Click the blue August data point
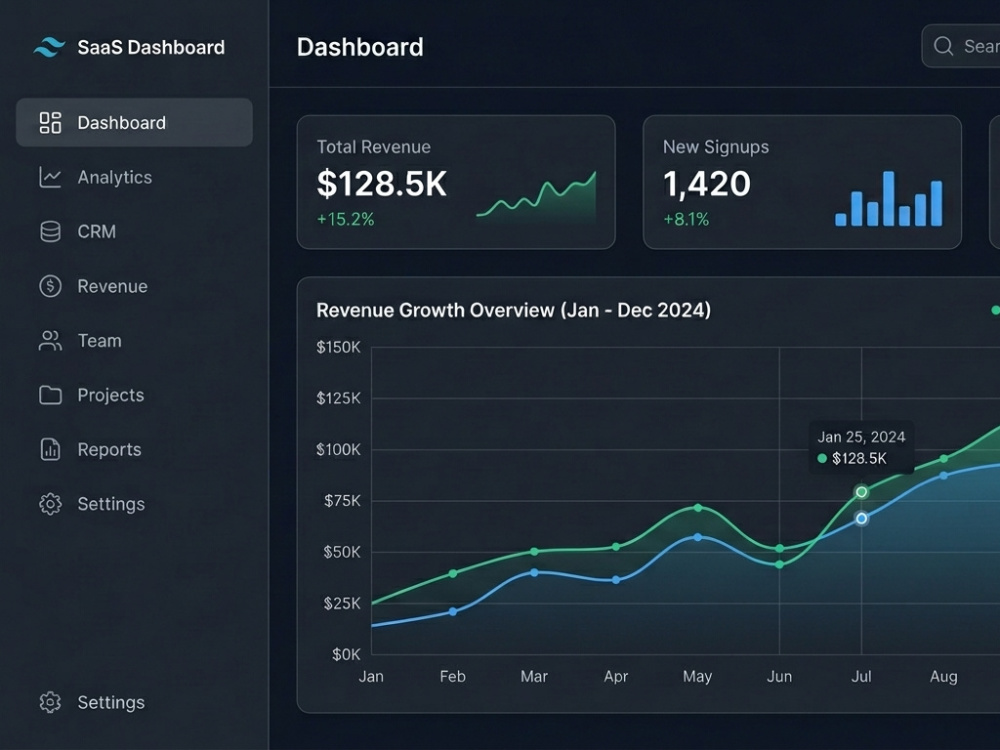This screenshot has height=750, width=1000. (x=944, y=475)
